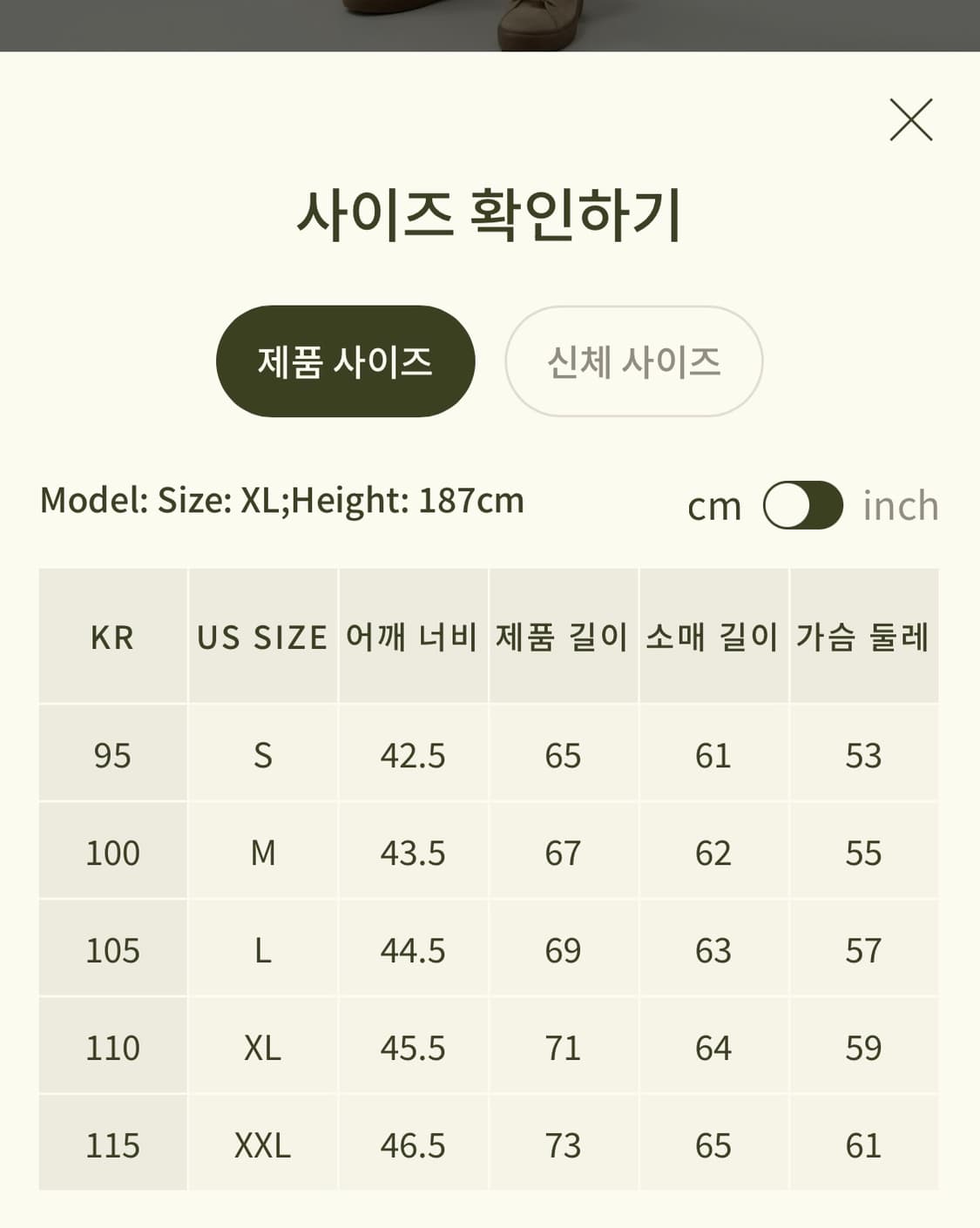
Task: Click the cm unit label
Action: (714, 505)
